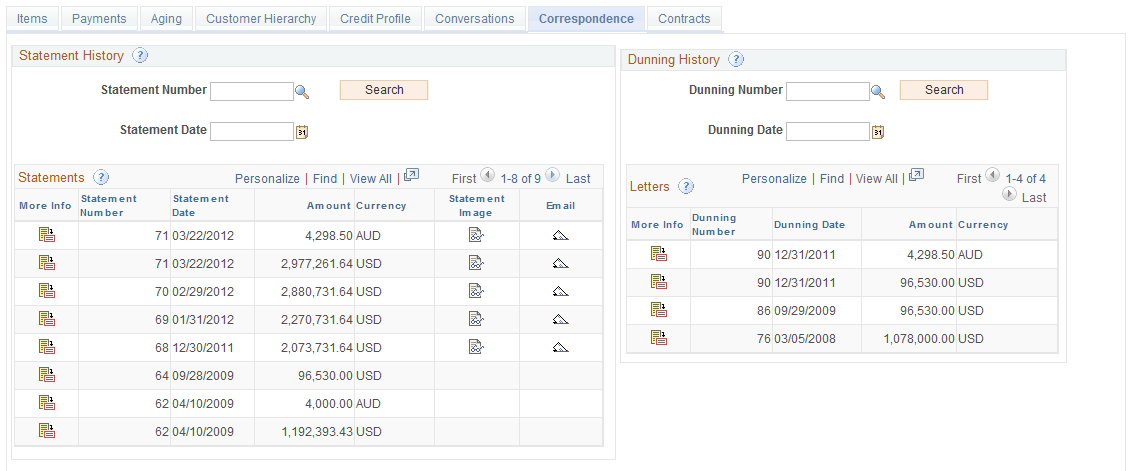Viewport: 1140px width, 471px height.
Task: Open Statement Date calendar picker
Action: coord(302,132)
